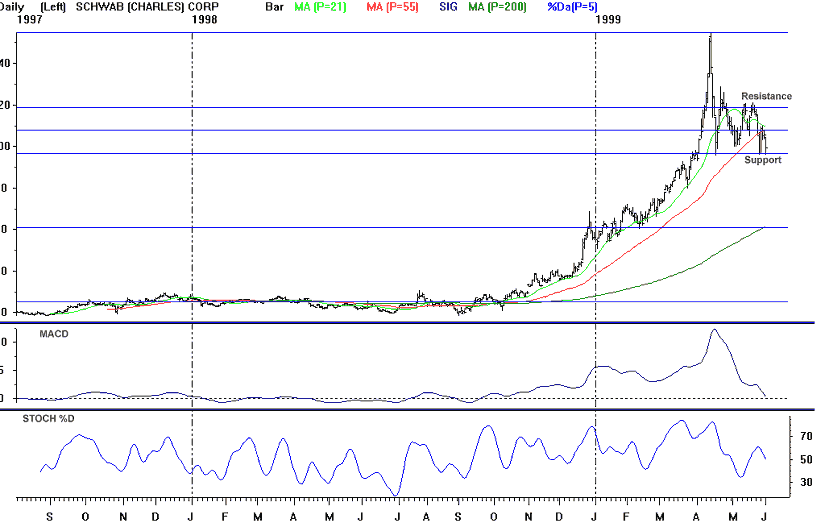Click the STOCH %D panel label
Image resolution: width=825 pixels, height=523 pixels.
[48, 419]
